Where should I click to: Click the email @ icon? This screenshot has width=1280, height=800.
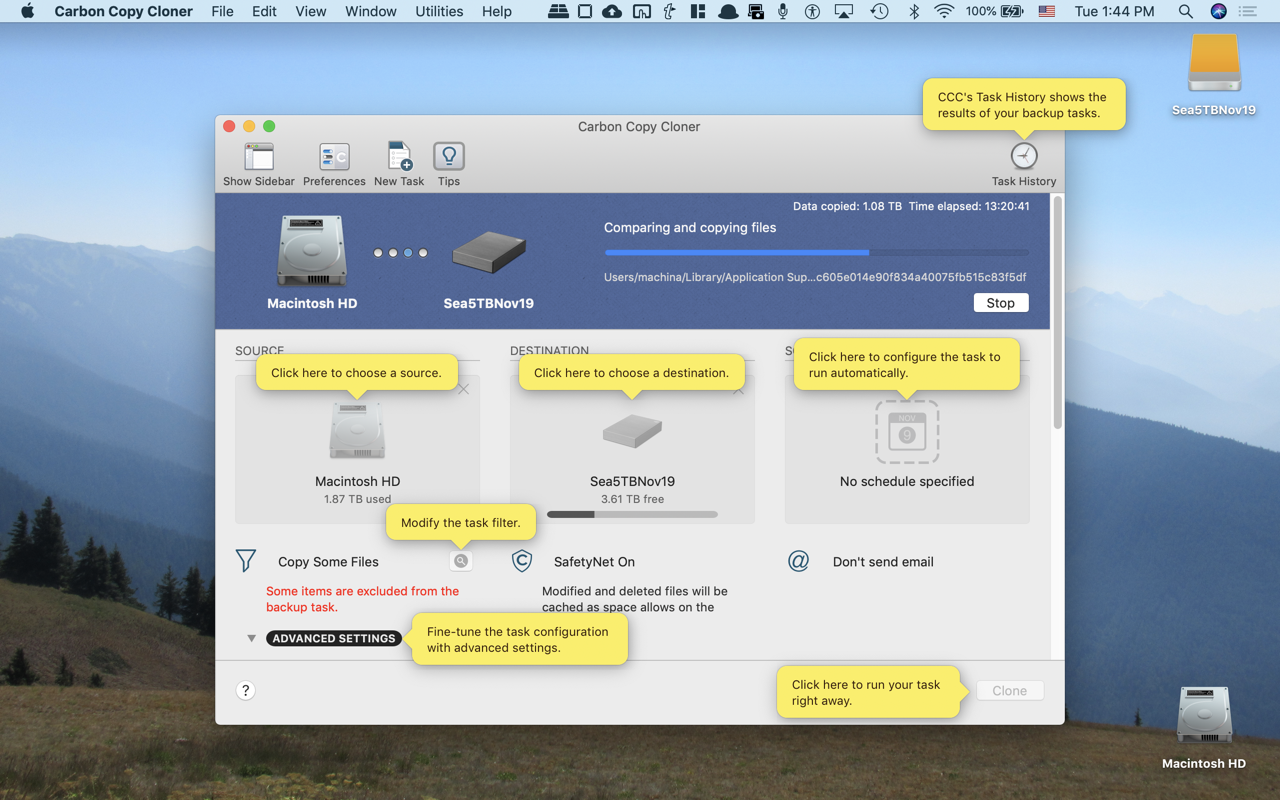pos(798,561)
